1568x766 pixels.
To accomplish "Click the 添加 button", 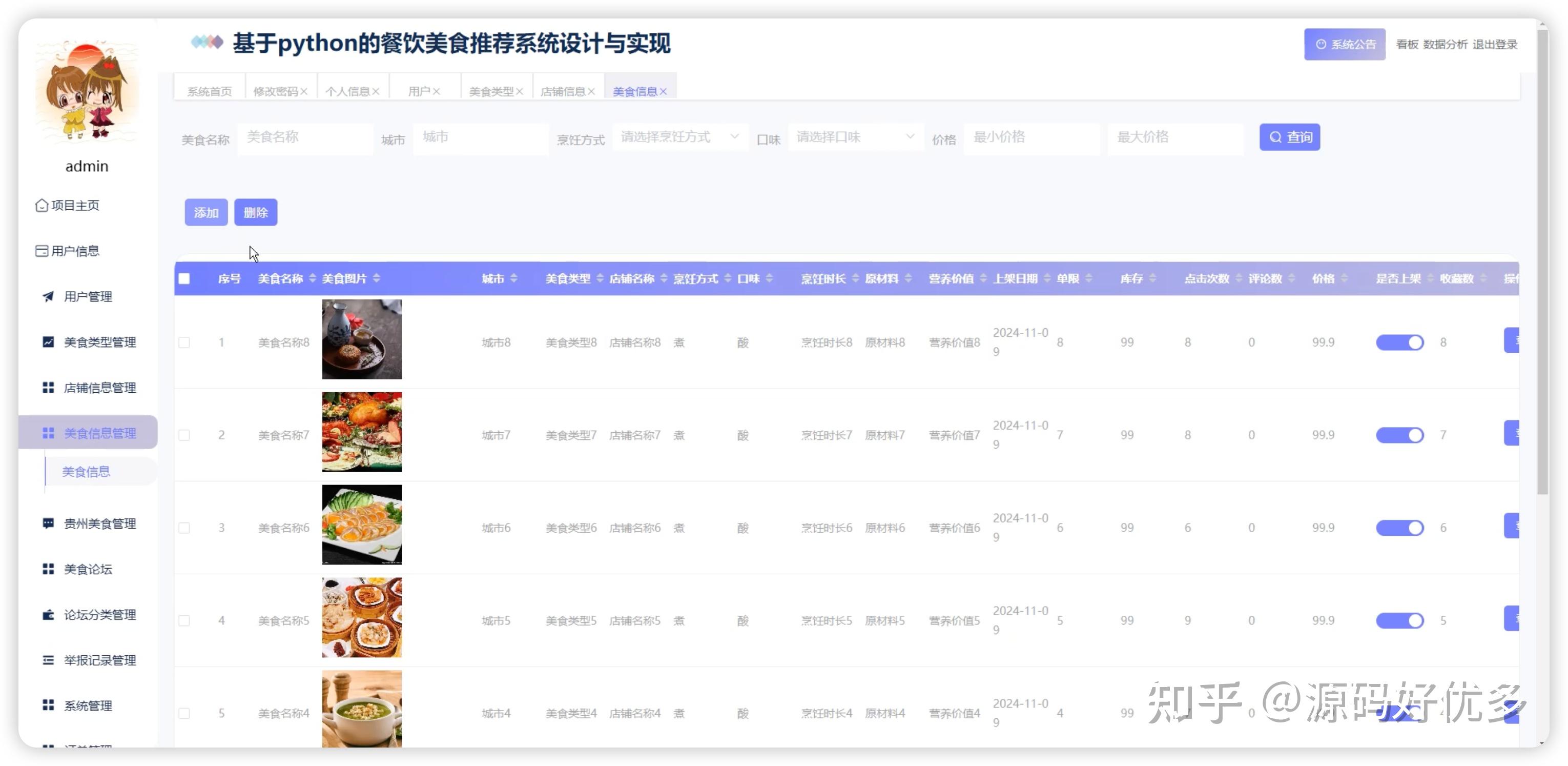I will pyautogui.click(x=206, y=212).
